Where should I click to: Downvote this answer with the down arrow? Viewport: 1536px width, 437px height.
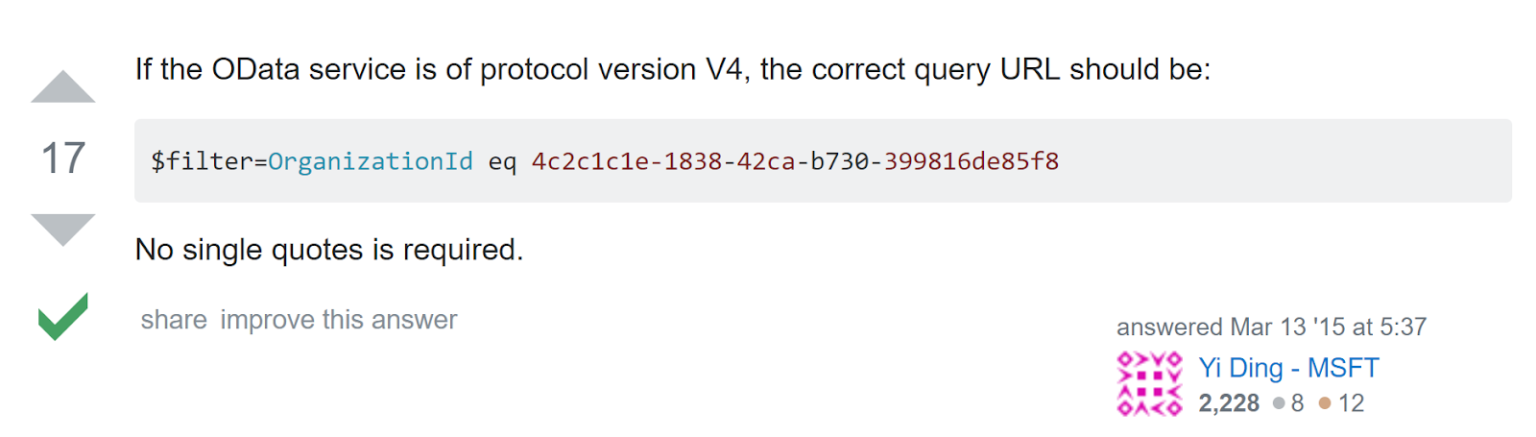[x=63, y=229]
